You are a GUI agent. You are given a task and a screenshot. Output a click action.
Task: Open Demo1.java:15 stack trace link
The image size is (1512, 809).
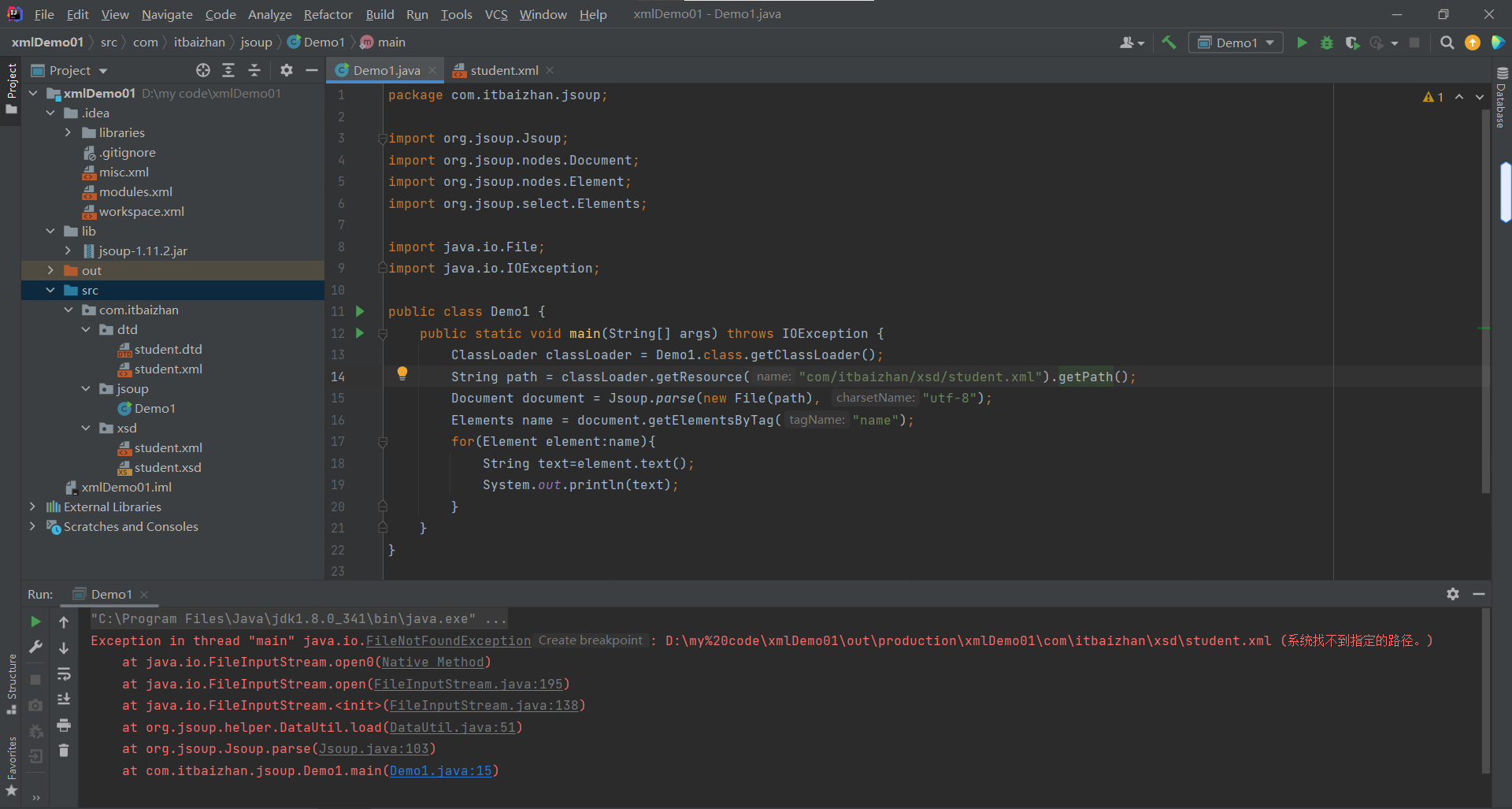click(x=440, y=770)
